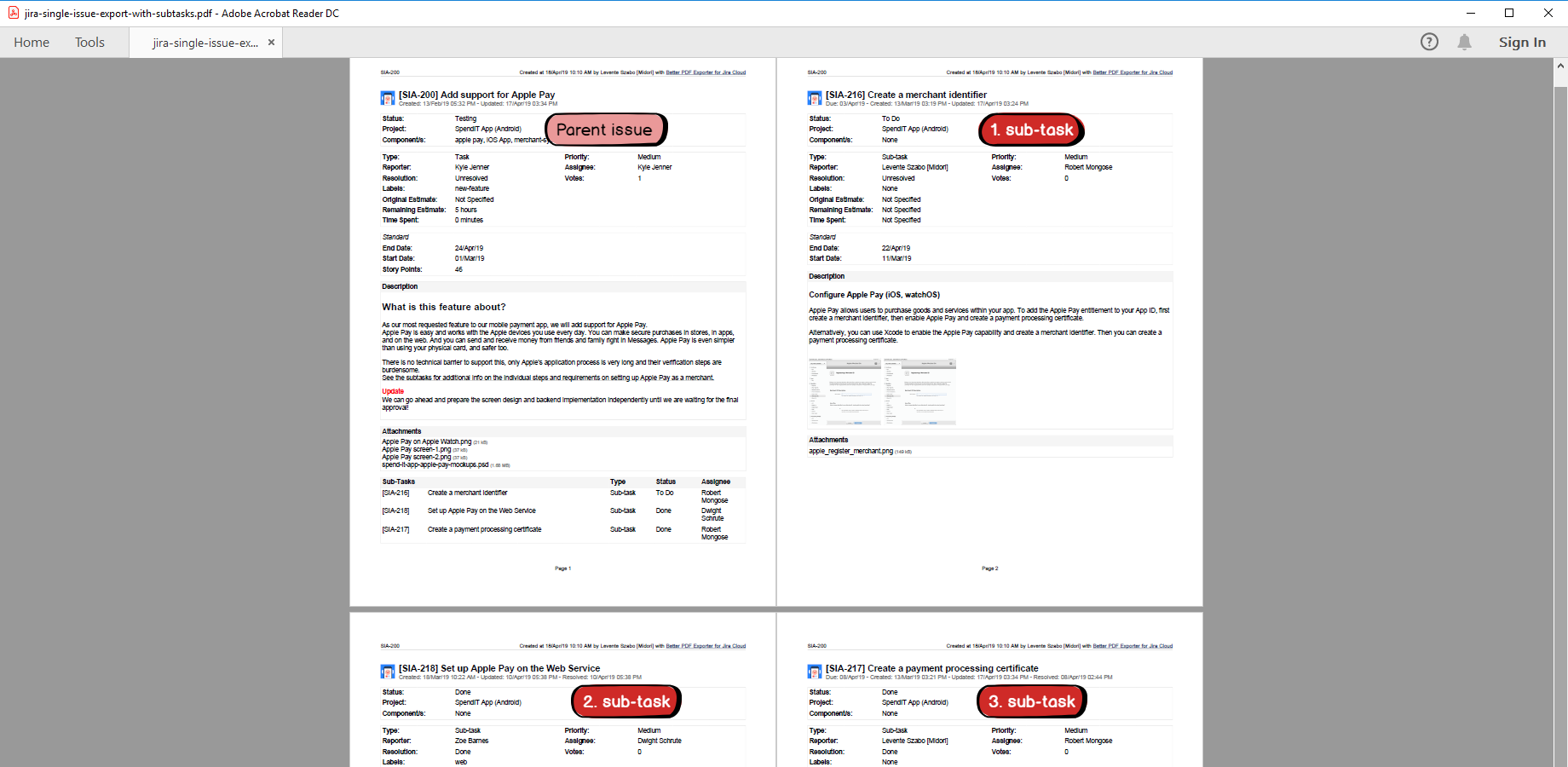
Task: Click the Adobe PDF icon in title bar
Action: [13, 13]
